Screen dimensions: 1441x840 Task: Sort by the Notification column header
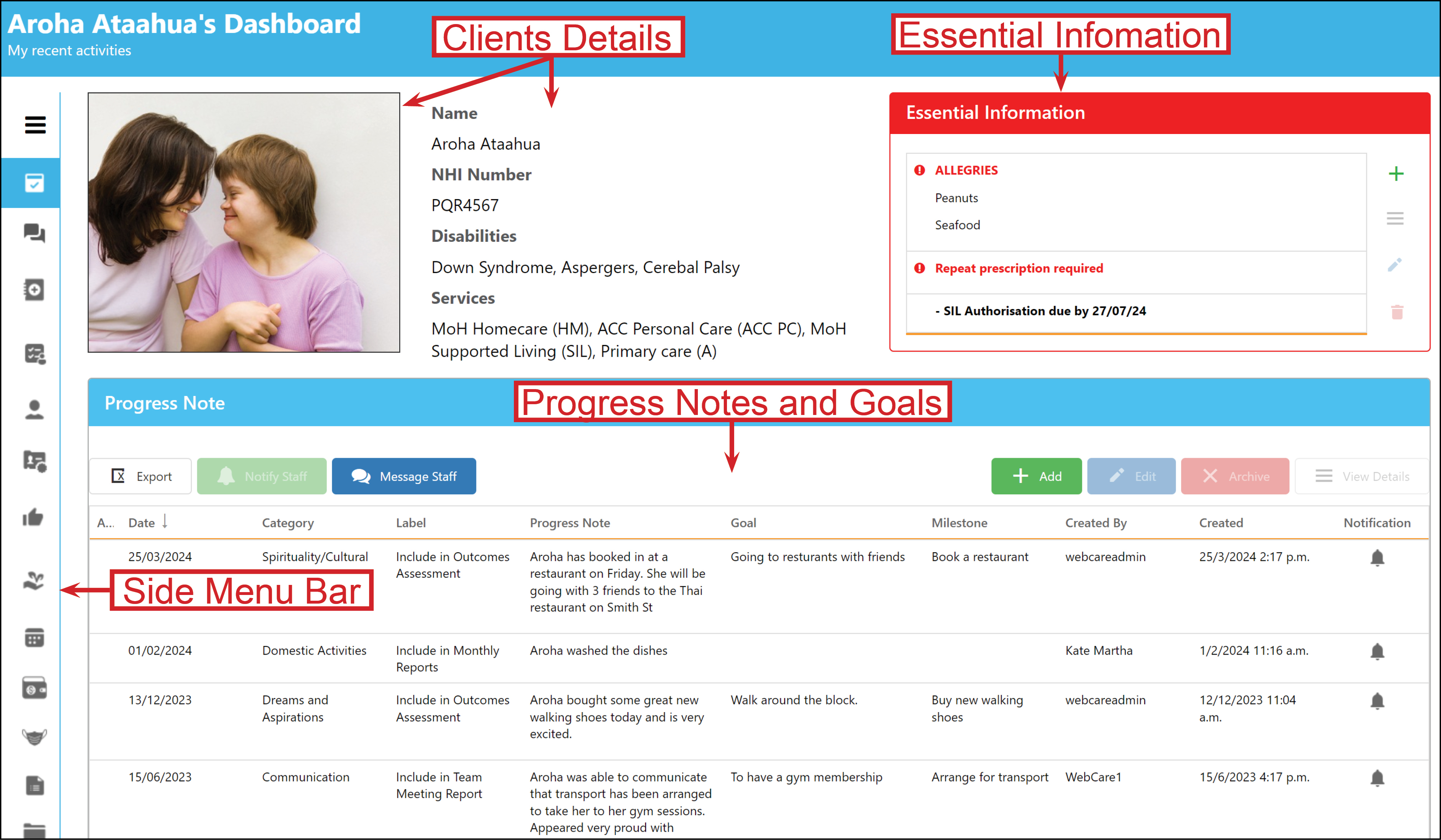click(x=1377, y=523)
